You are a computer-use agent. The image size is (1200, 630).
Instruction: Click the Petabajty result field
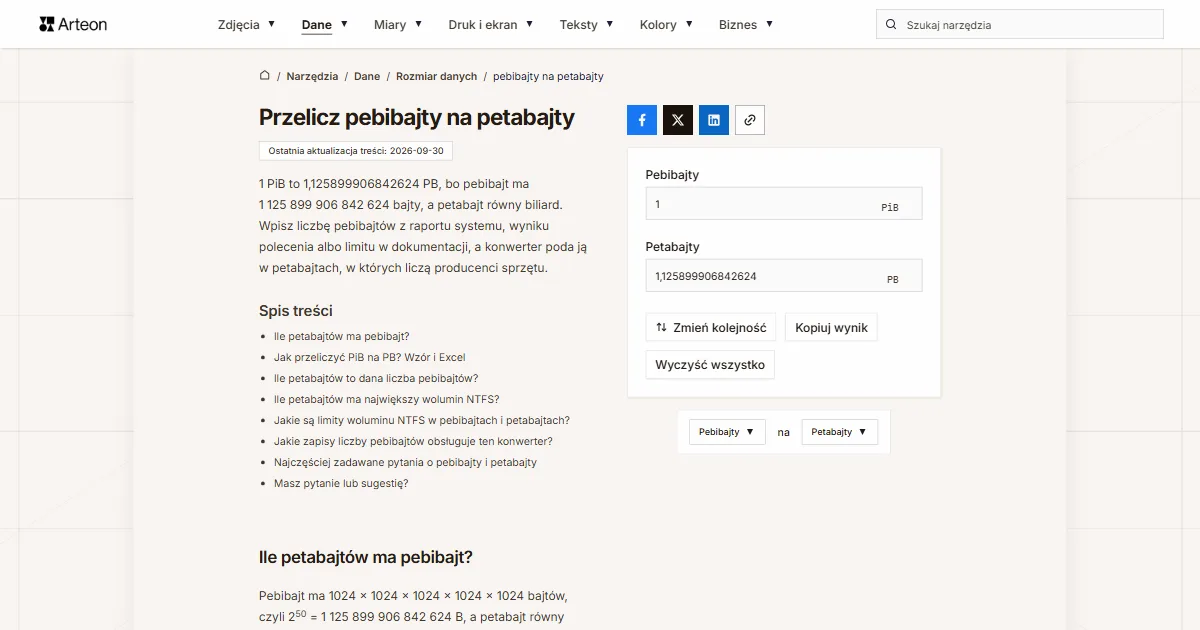pos(784,276)
